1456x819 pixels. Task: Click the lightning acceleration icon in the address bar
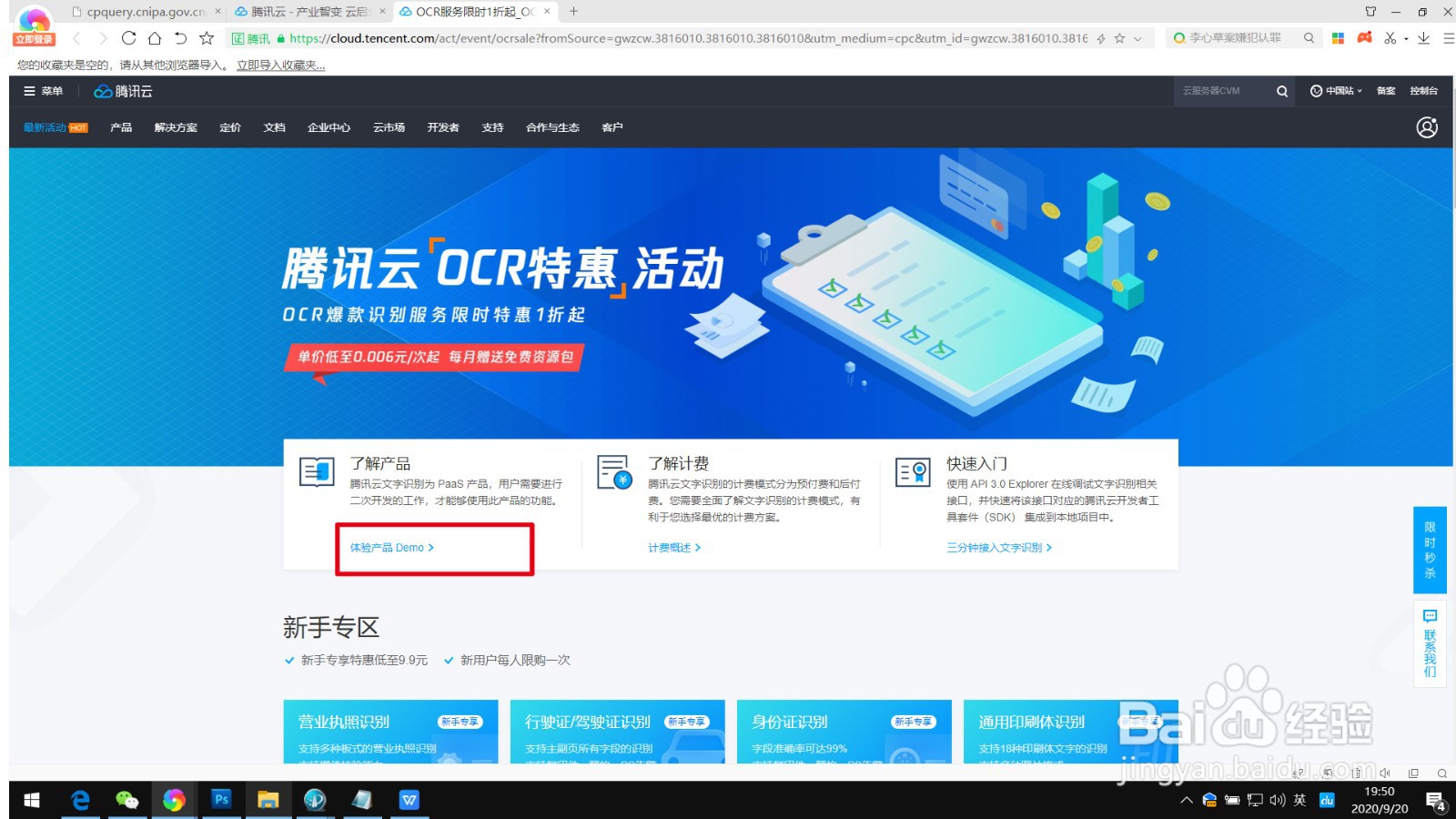tap(1101, 38)
